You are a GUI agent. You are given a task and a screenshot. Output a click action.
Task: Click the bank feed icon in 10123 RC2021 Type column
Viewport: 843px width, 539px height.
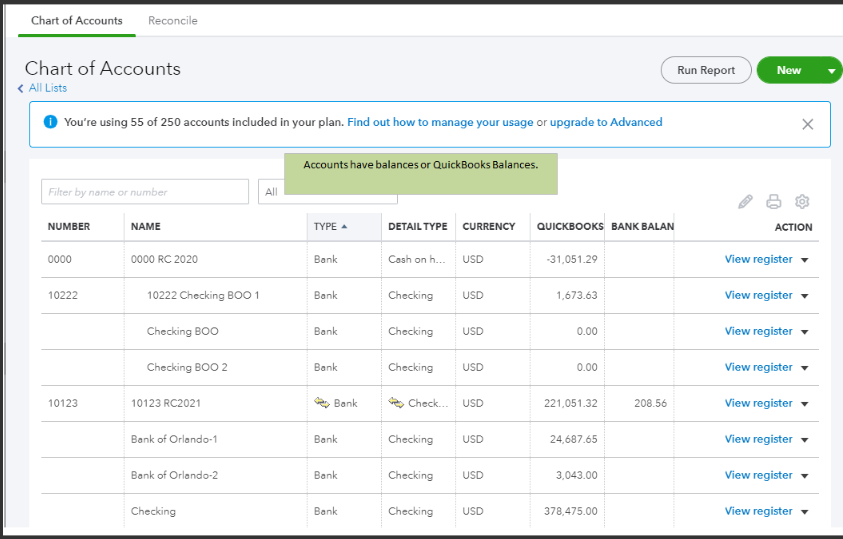[x=322, y=403]
